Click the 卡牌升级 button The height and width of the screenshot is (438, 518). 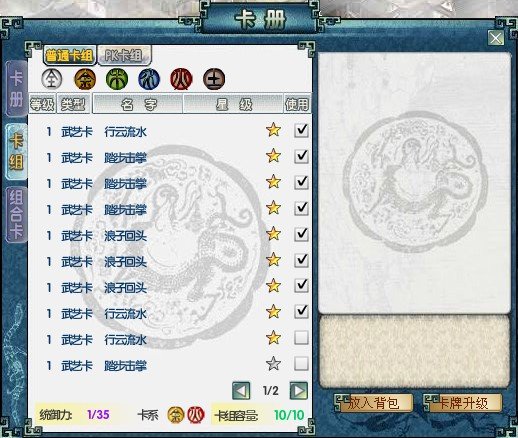pyautogui.click(x=463, y=403)
